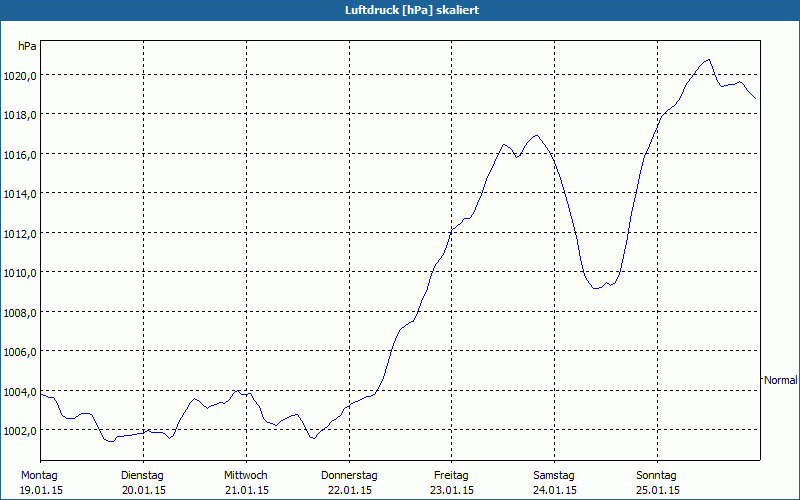This screenshot has height=500, width=800.
Task: Click the 1016,0 y-axis value
Action: click(20, 154)
